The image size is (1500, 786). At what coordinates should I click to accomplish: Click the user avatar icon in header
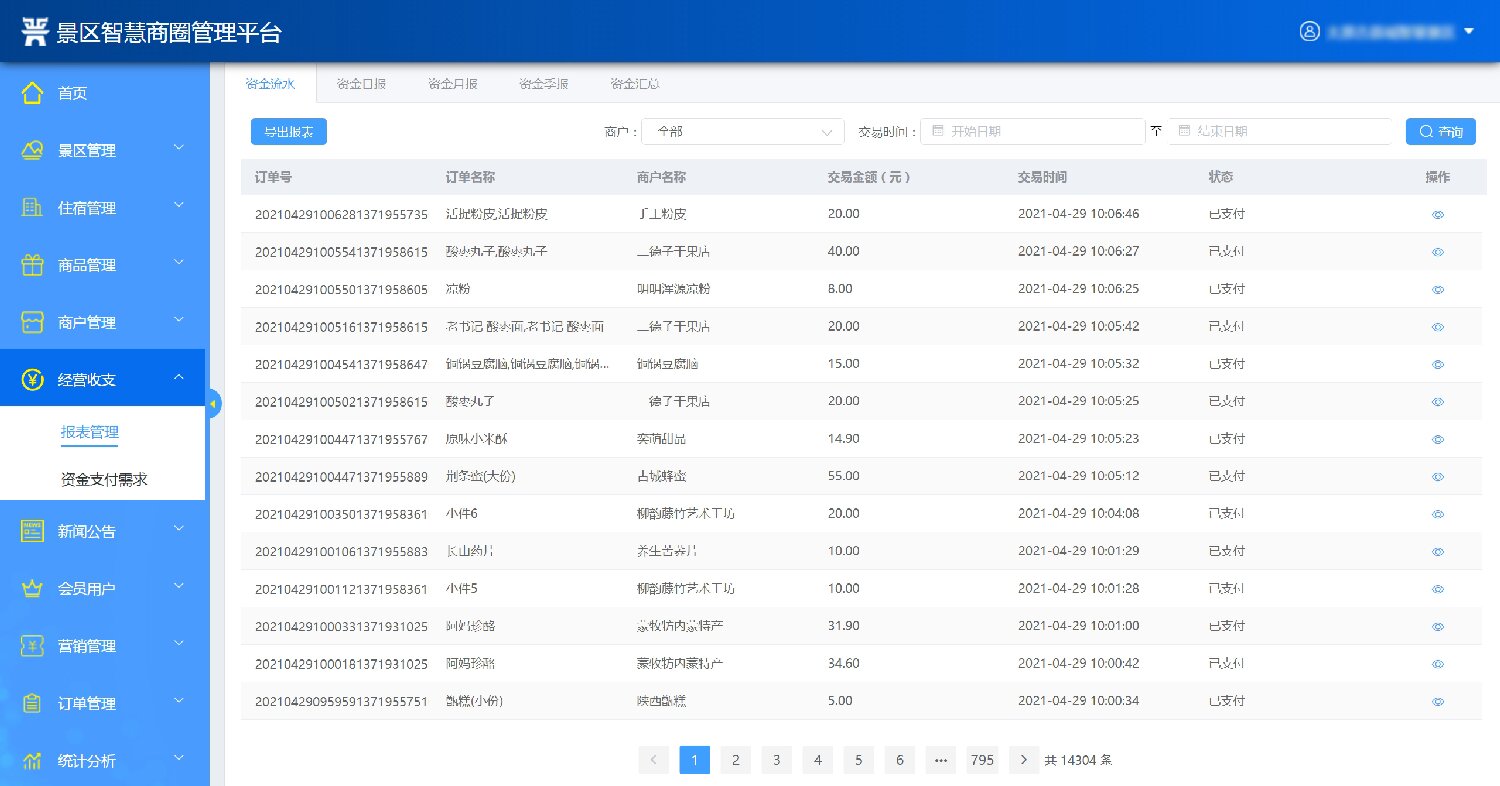1310,31
